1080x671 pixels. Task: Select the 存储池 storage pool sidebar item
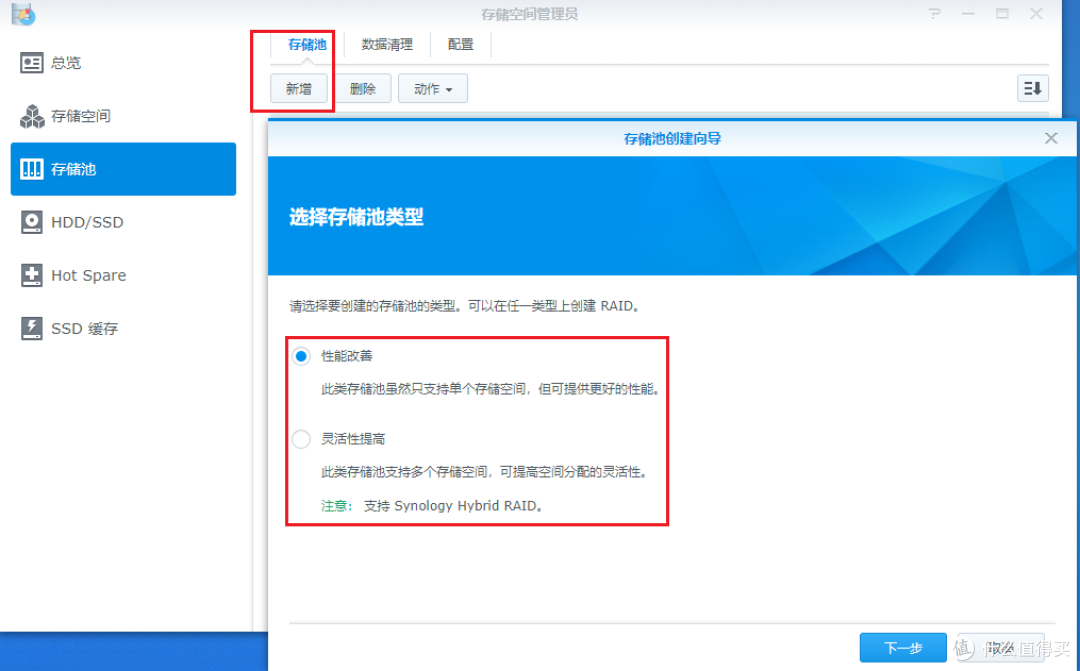tap(123, 169)
